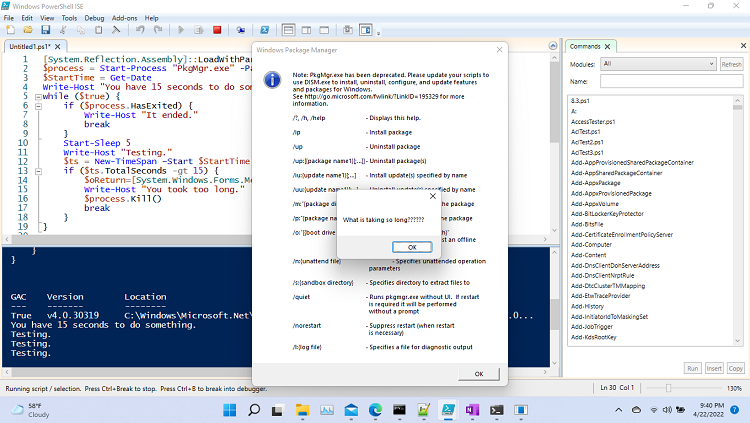Click the Run Script green arrow icon
Viewport: 750px width, 423px height.
pos(181,30)
